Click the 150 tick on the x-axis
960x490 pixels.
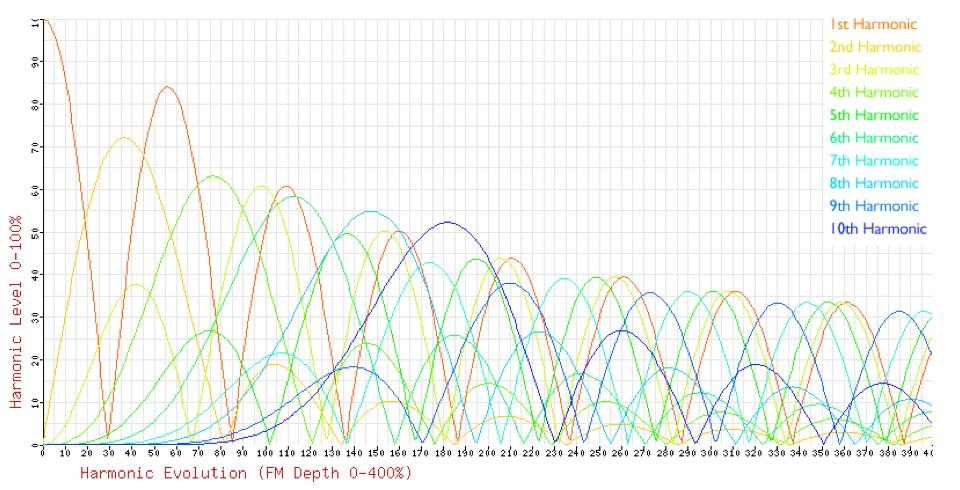click(376, 453)
